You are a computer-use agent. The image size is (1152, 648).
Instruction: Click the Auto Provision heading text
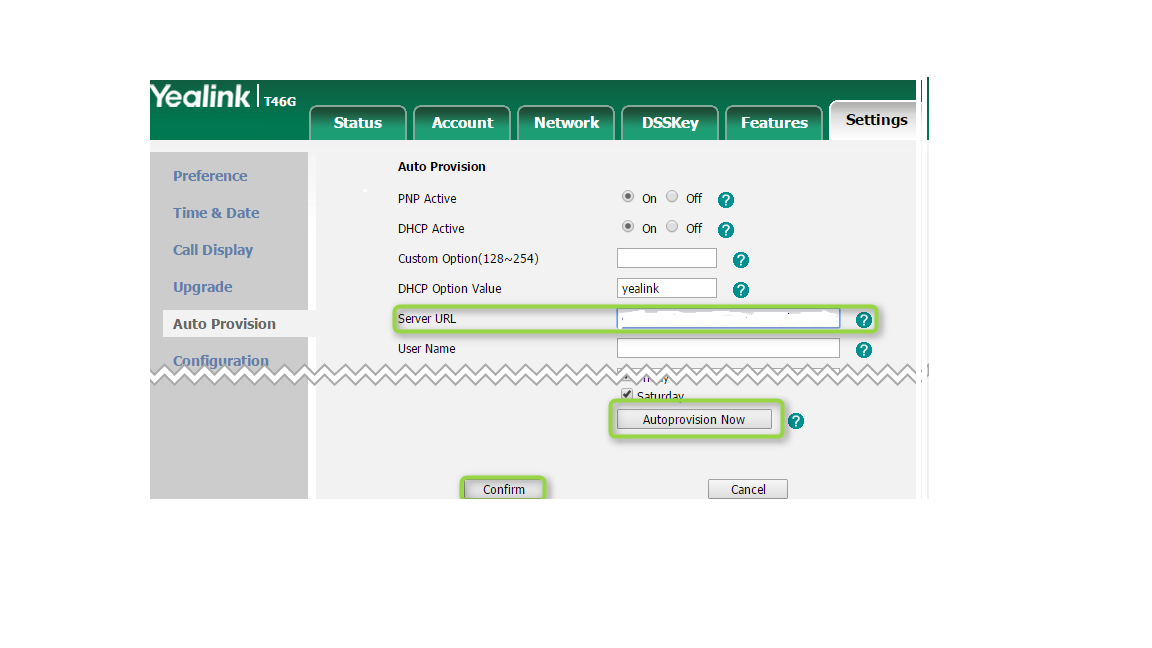coord(442,167)
